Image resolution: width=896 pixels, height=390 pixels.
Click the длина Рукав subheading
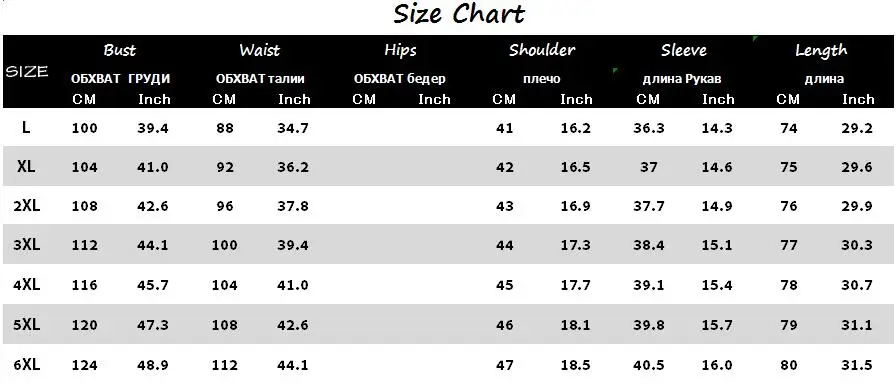682,79
